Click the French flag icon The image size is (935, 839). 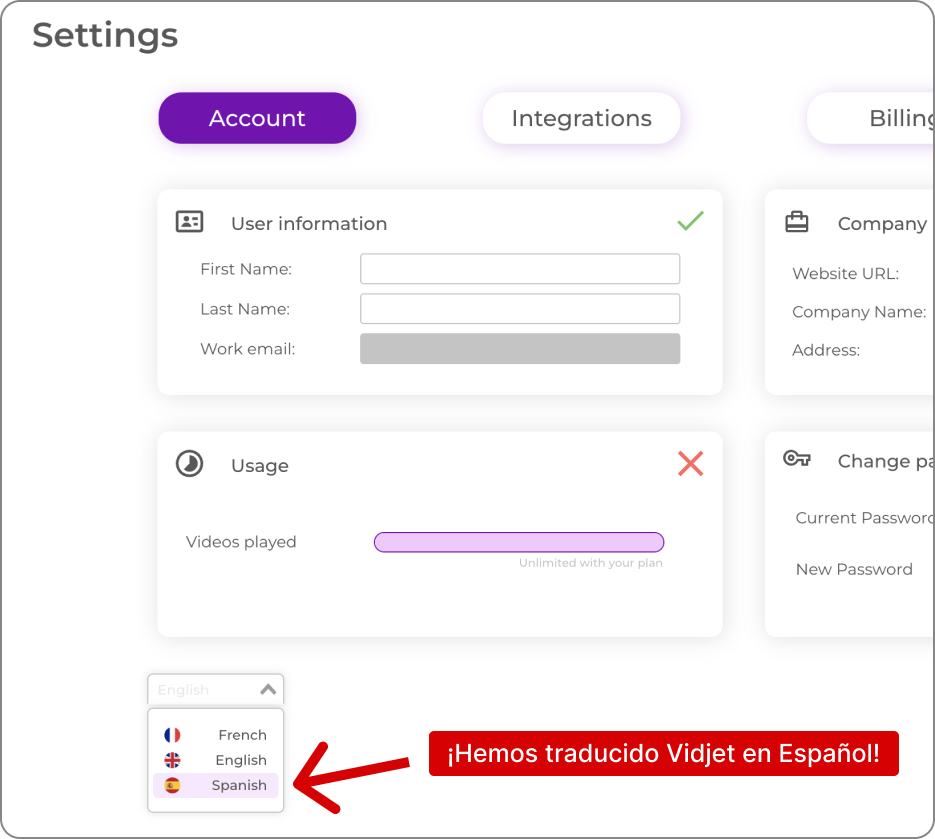(172, 735)
